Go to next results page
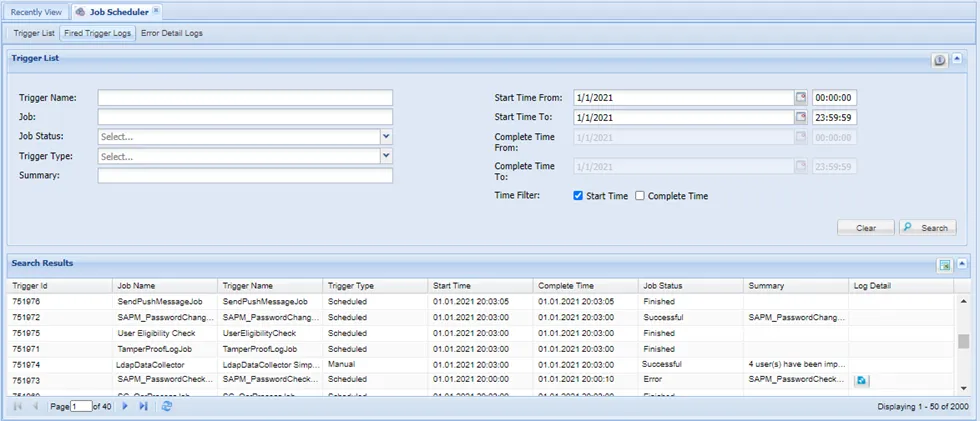This screenshot has height=421, width=980. click(x=124, y=407)
